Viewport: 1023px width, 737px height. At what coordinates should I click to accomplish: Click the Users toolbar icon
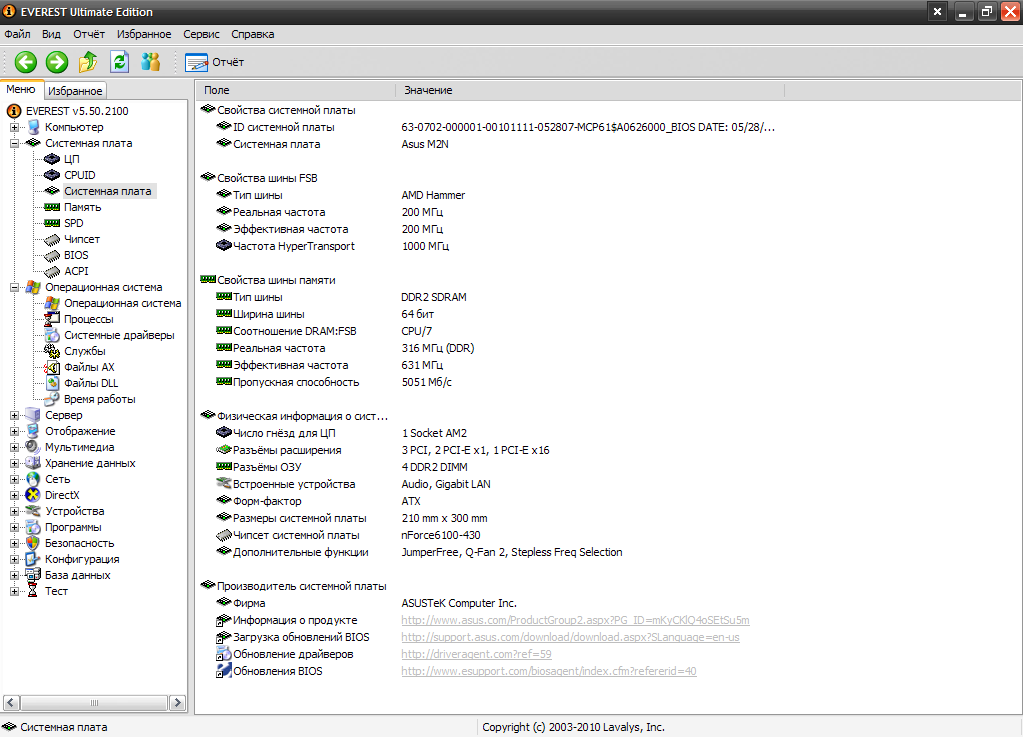click(x=151, y=62)
